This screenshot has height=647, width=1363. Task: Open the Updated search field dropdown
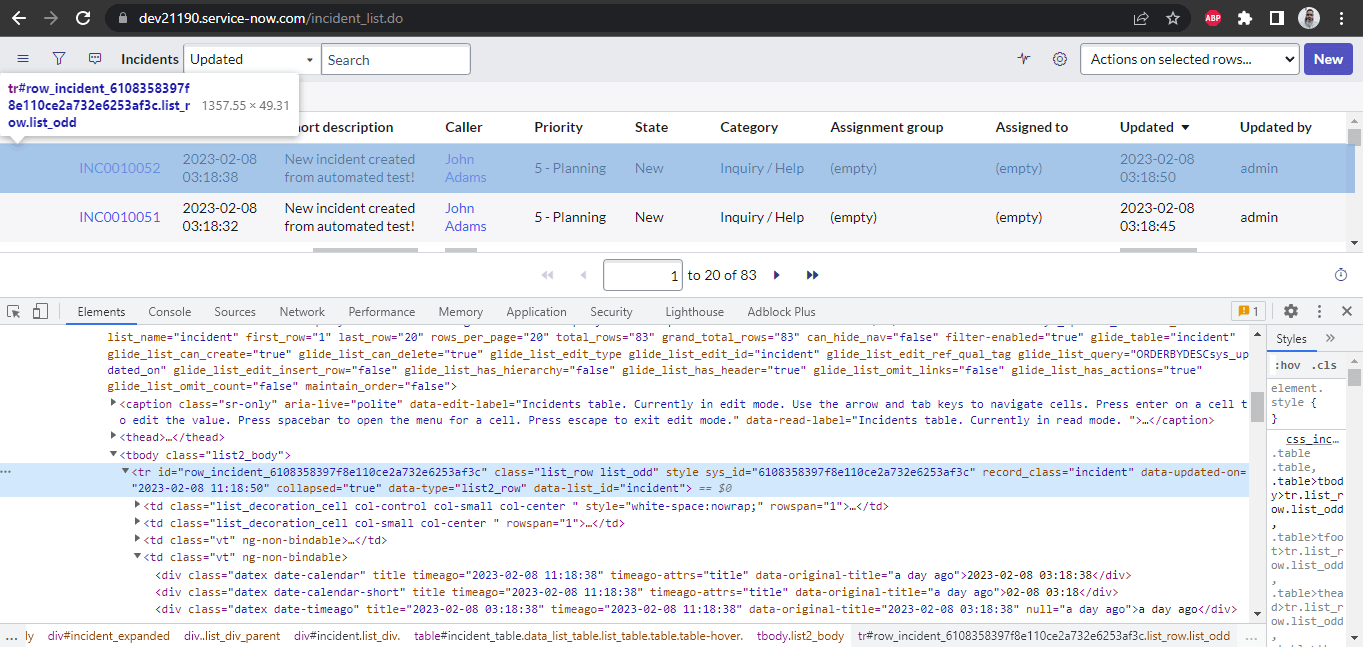252,59
